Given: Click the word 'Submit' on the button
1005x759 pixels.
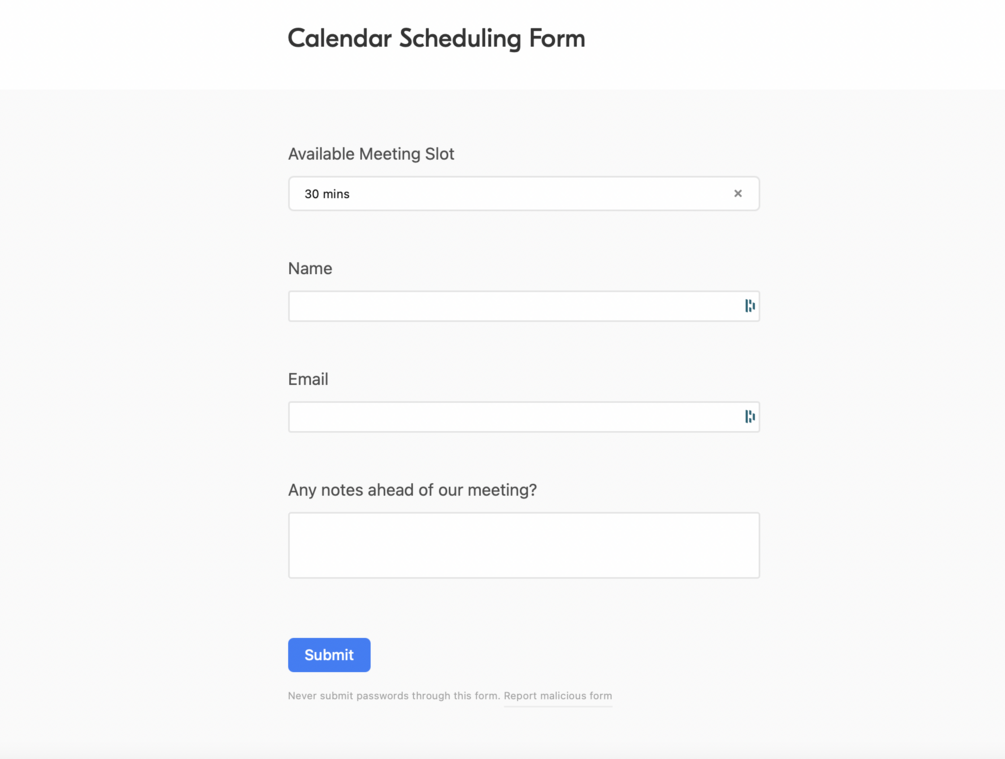Looking at the screenshot, I should pyautogui.click(x=329, y=655).
